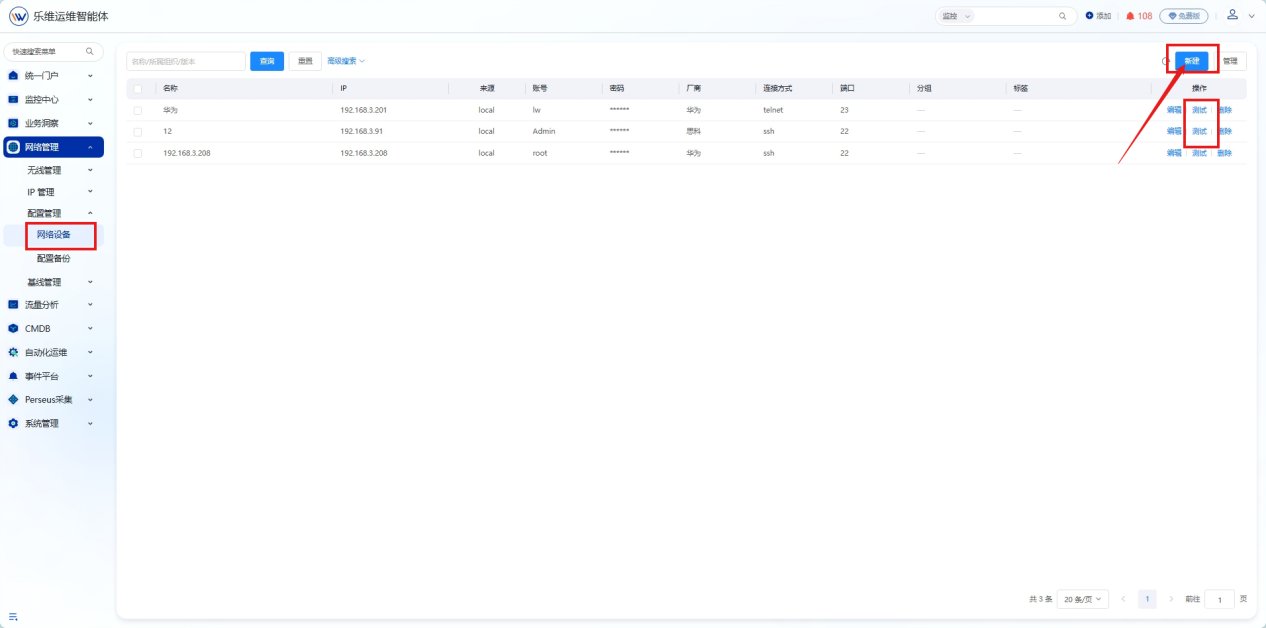This screenshot has width=1266, height=628.
Task: Click the 统一门户 home icon
Action: coord(13,75)
